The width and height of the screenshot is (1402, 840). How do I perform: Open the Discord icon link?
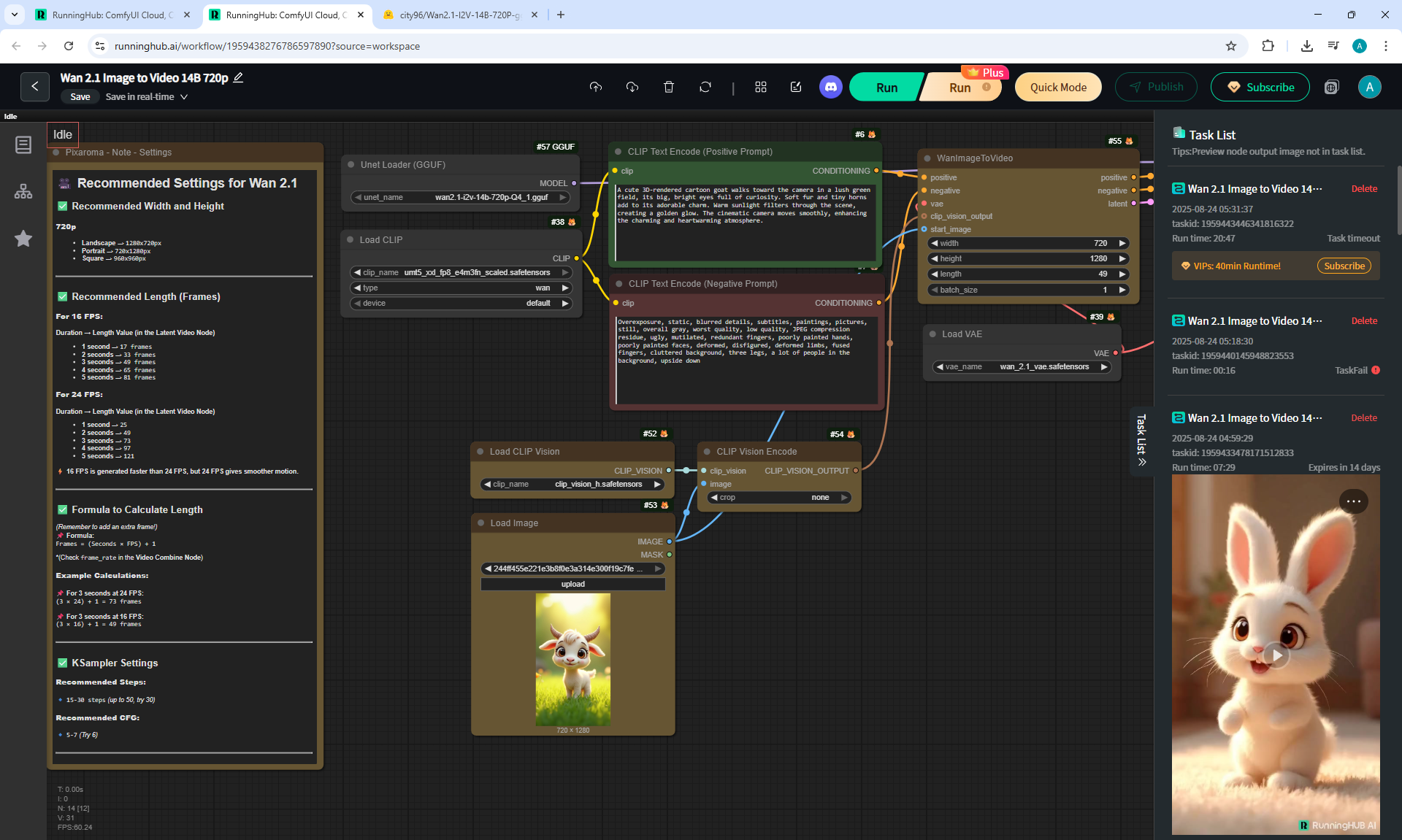[830, 87]
